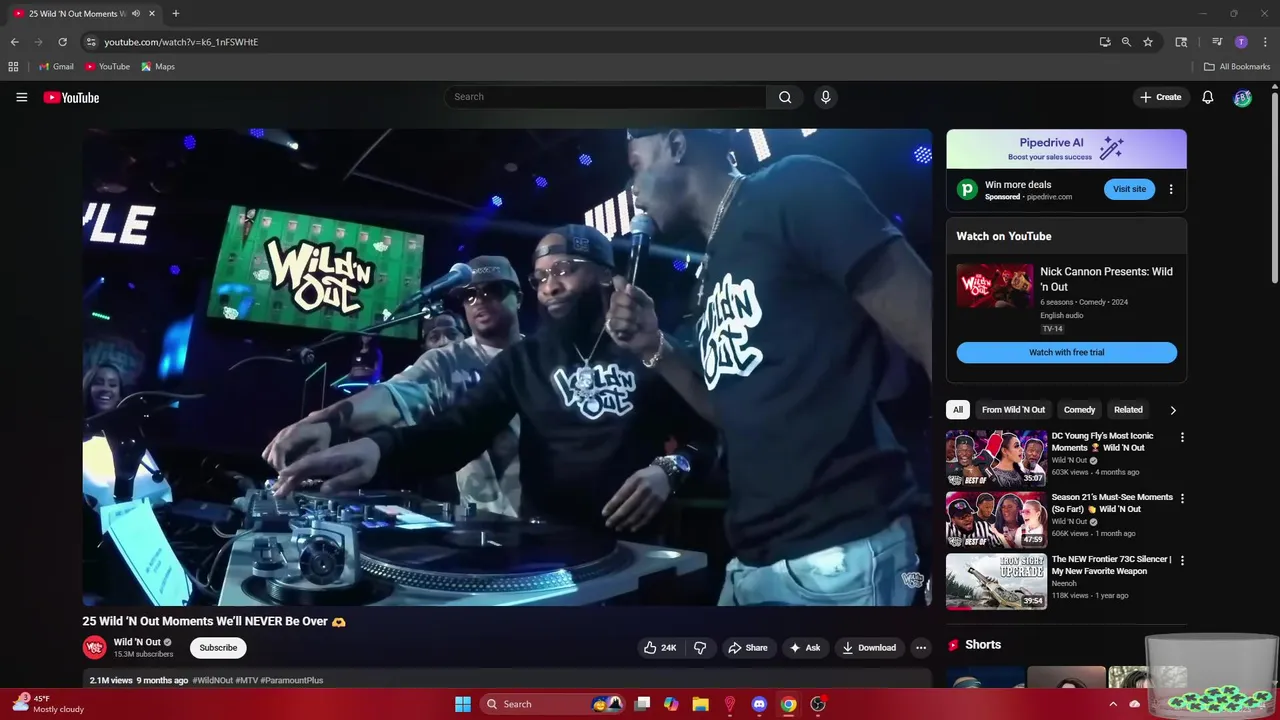This screenshot has height=720, width=1280.
Task: Click the install app icon in the address bar
Action: pos(1104,42)
